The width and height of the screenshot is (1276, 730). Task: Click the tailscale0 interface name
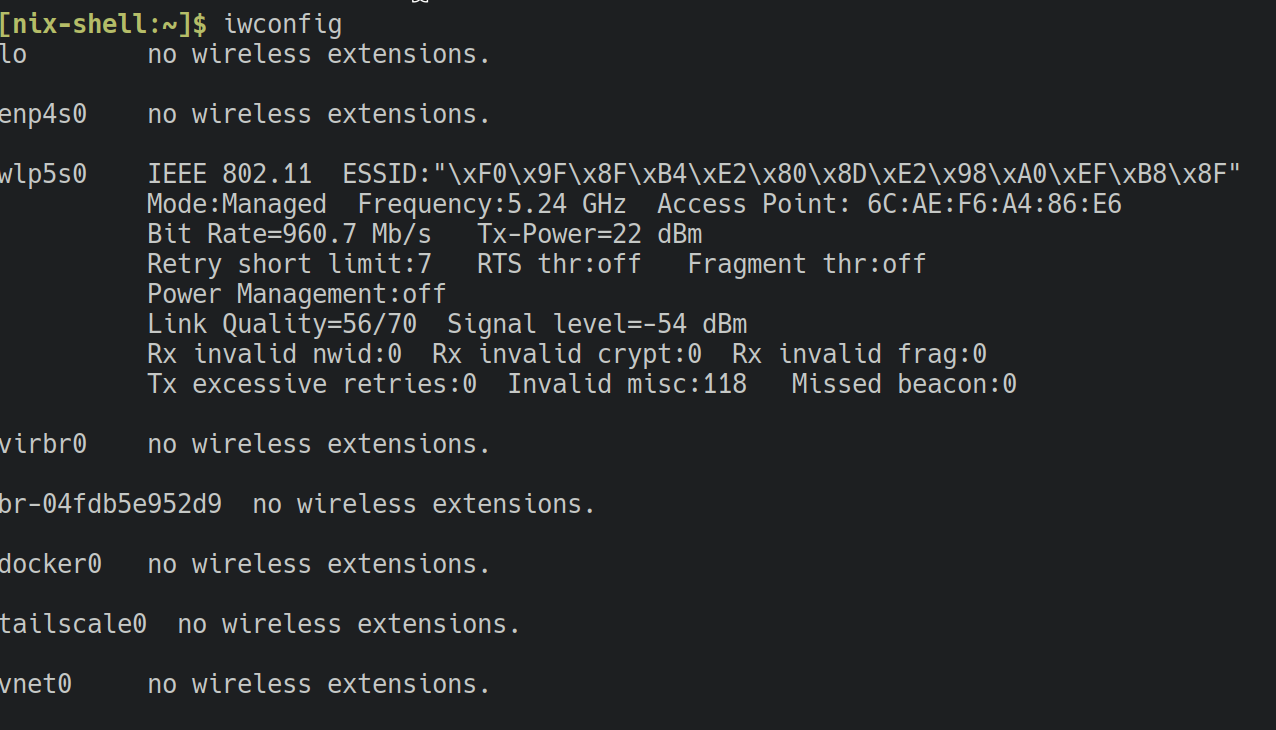click(73, 625)
